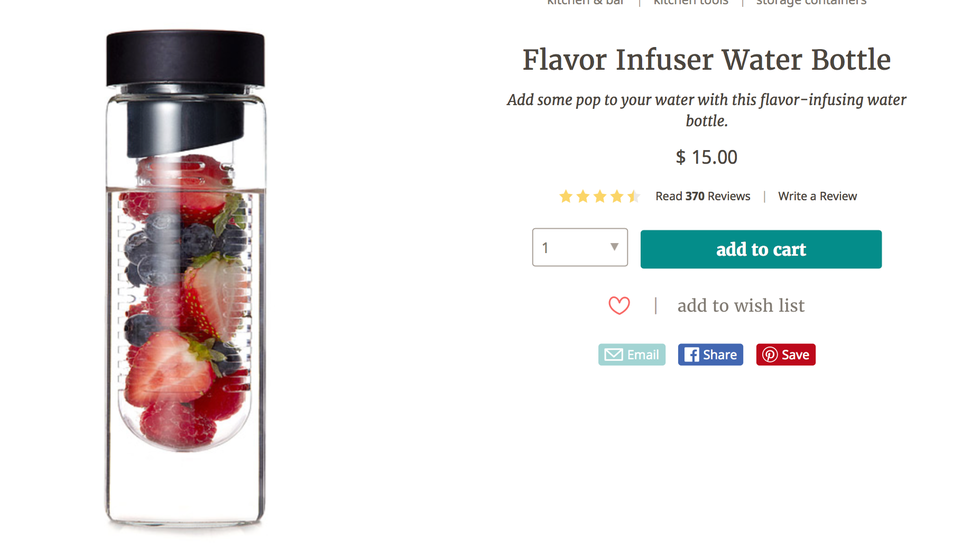Screen dimensions: 980x559
Task: Click the add to wish list link
Action: point(740,306)
